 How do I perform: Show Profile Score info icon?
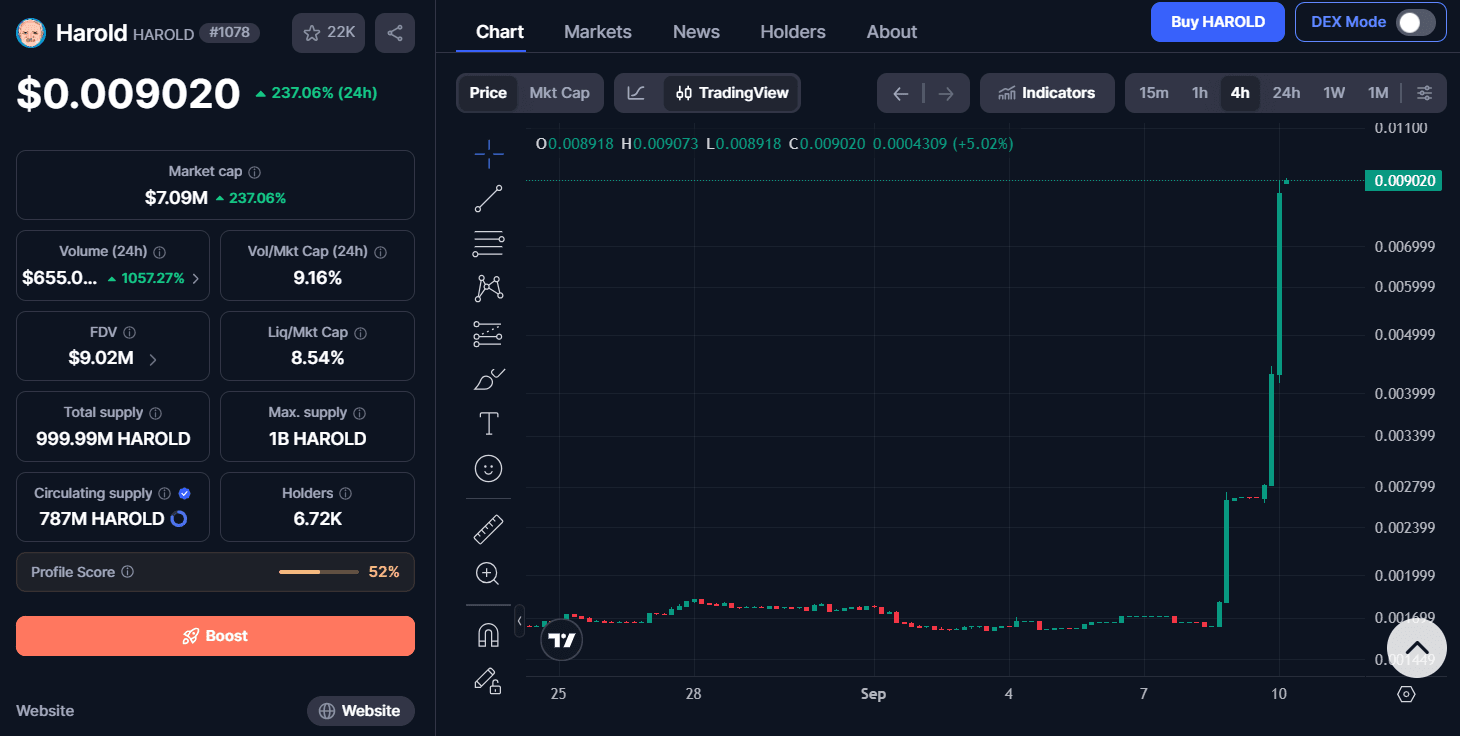pyautogui.click(x=127, y=572)
